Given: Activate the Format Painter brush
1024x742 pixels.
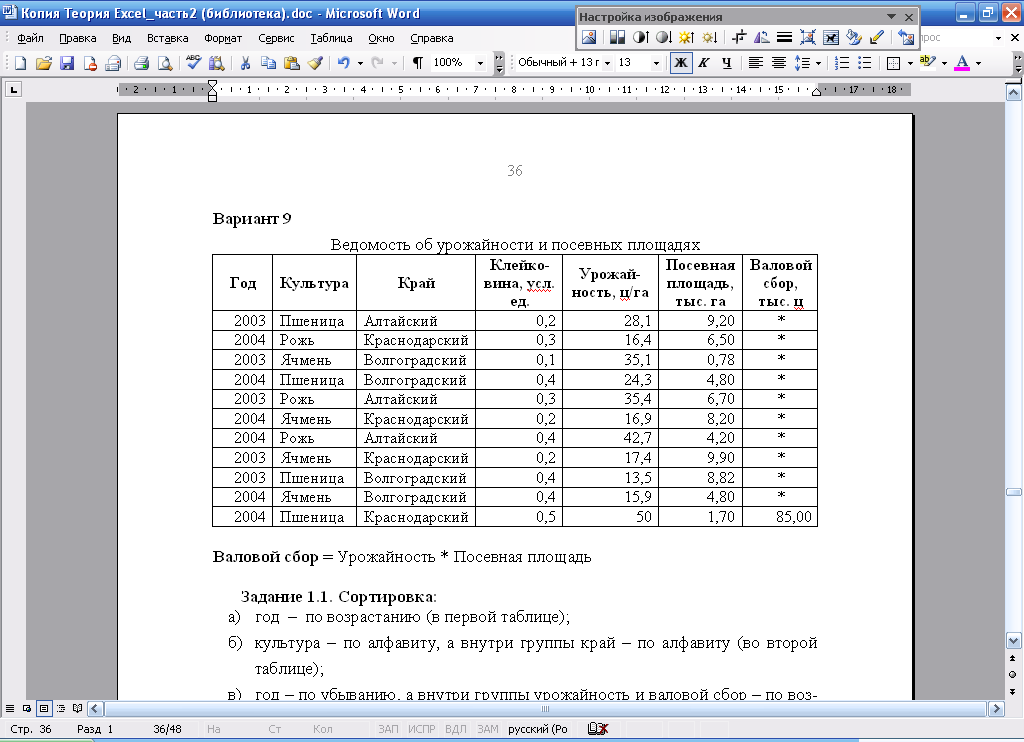Looking at the screenshot, I should pos(315,63).
